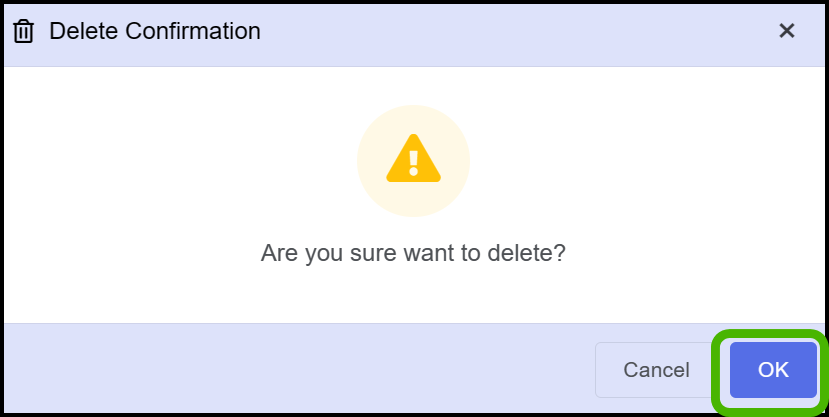The image size is (829, 417).
Task: Click the "Are you sure want to delete?" message
Action: [x=413, y=253]
